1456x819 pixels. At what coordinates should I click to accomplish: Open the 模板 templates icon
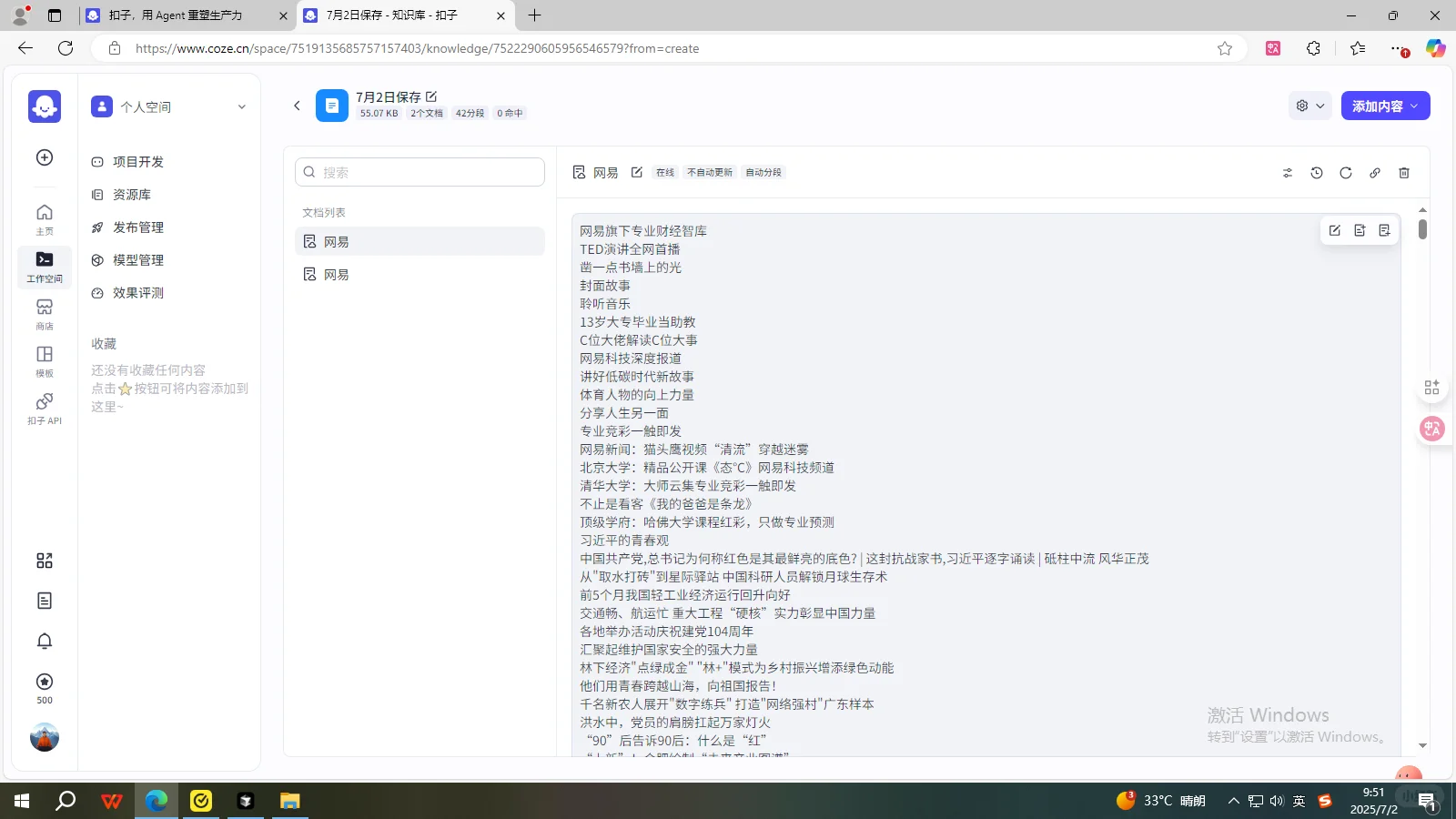[45, 361]
